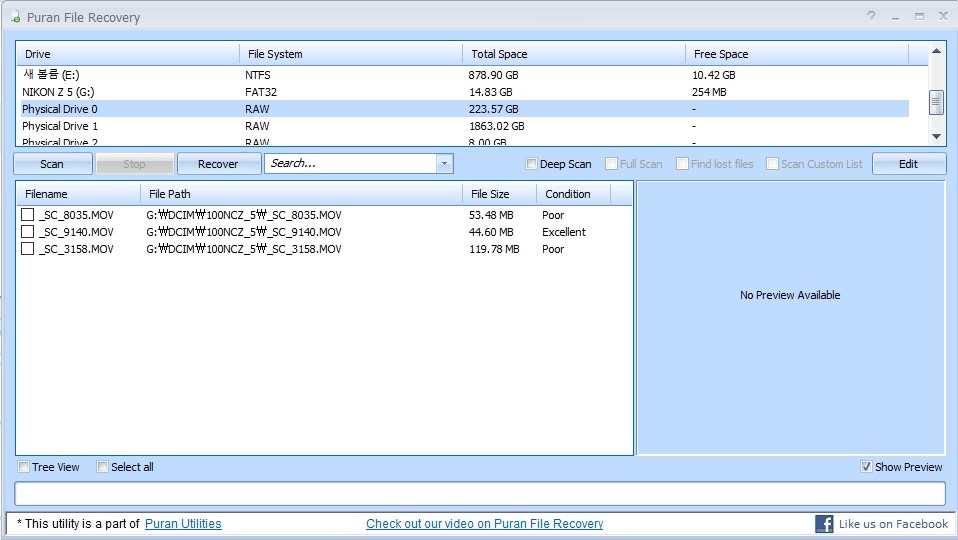Click the 1863.02 GB total space value
This screenshot has height=540, width=958.
click(x=497, y=126)
